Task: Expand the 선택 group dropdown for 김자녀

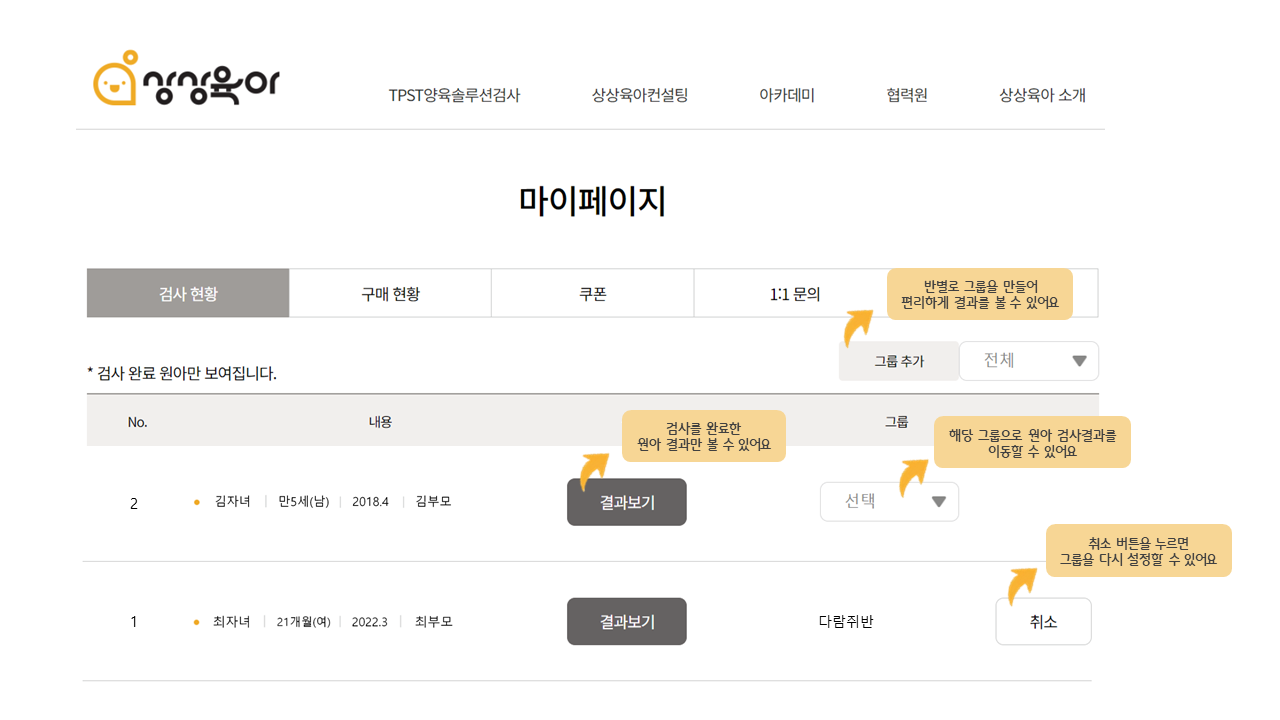Action: click(x=889, y=502)
